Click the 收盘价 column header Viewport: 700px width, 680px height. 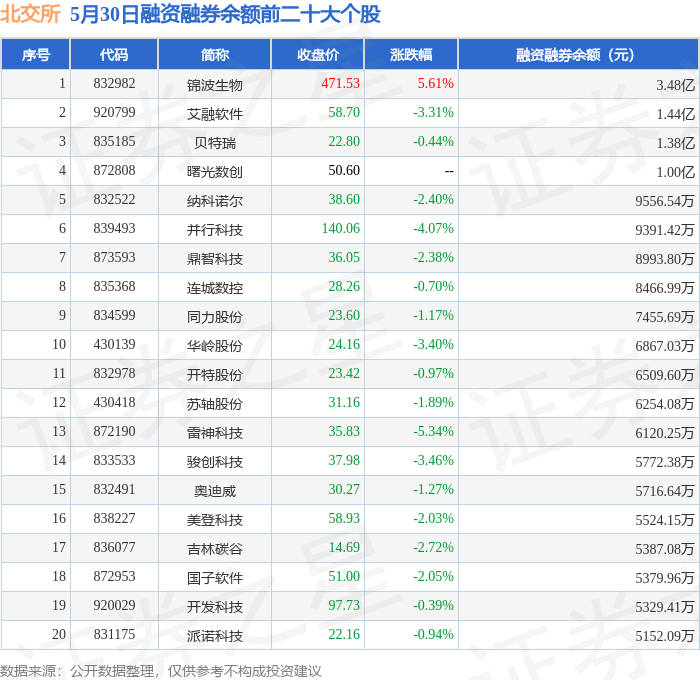click(318, 54)
